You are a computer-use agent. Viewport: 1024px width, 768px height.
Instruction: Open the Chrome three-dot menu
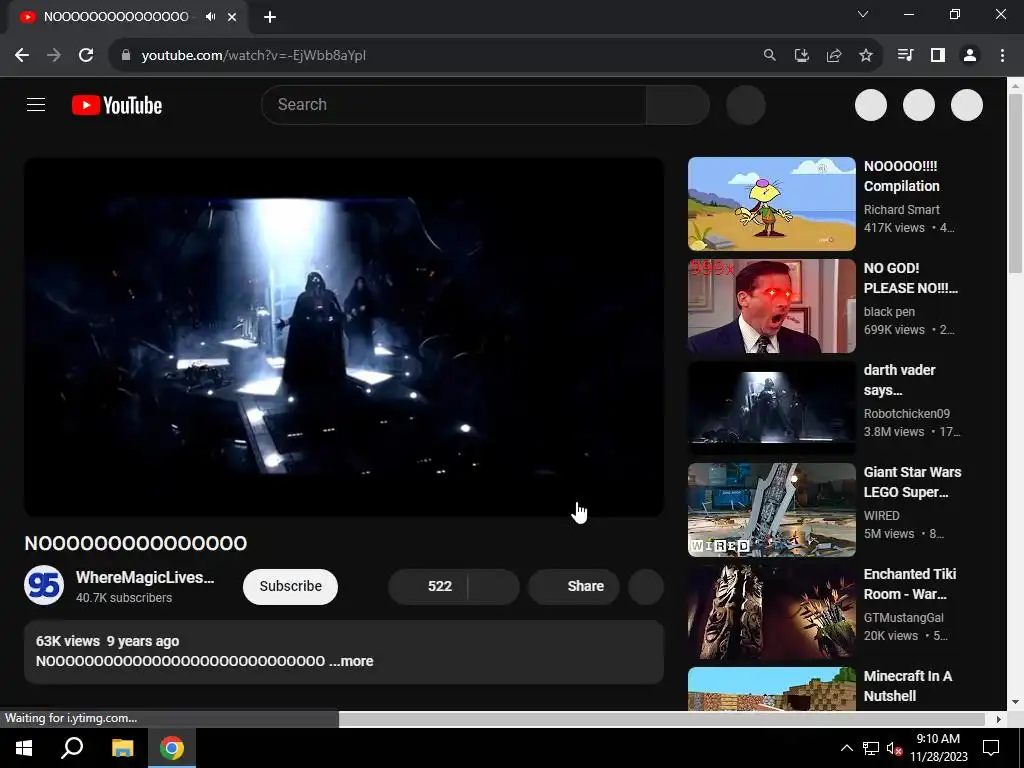(x=1002, y=56)
